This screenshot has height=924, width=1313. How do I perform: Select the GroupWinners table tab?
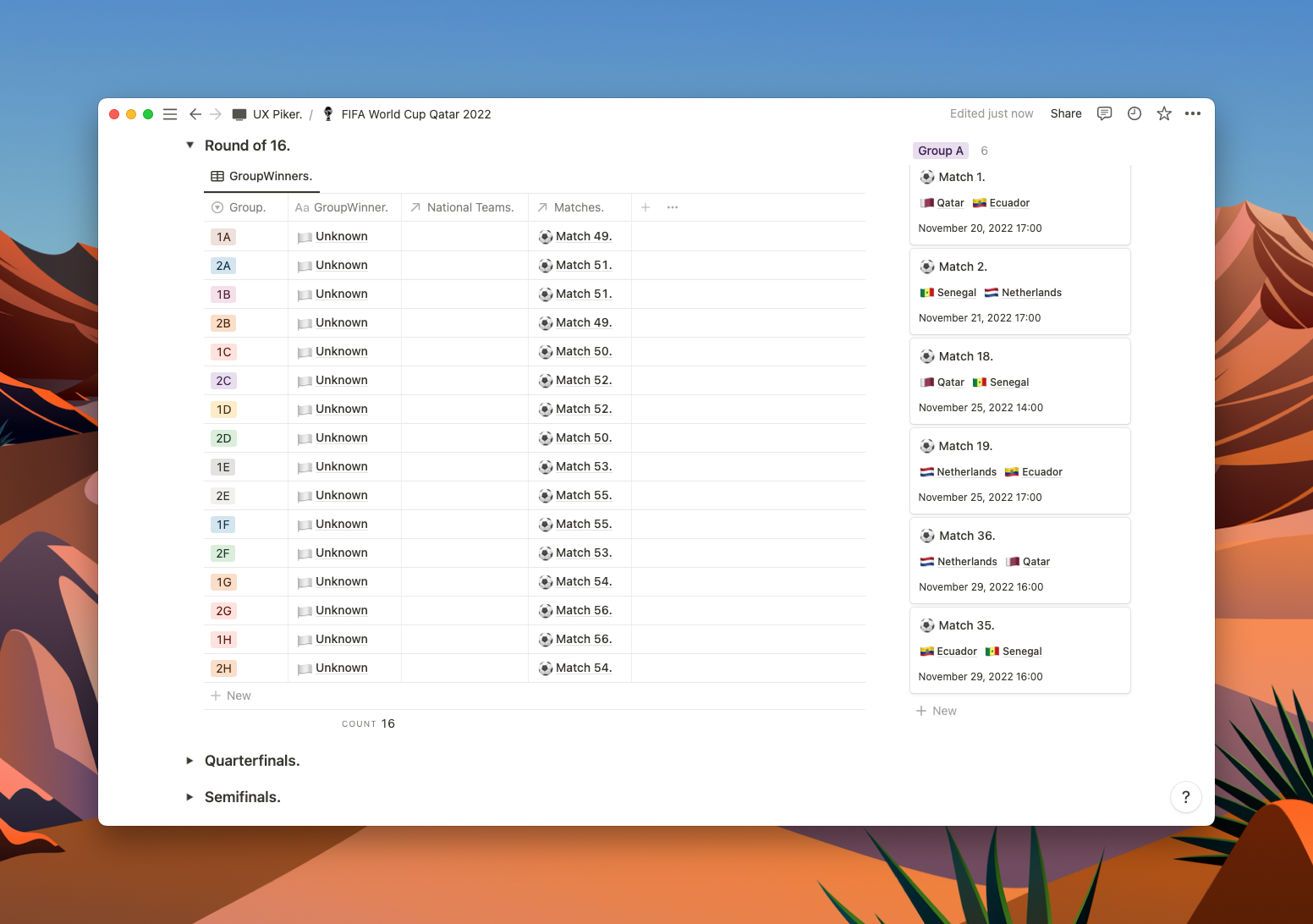(261, 176)
